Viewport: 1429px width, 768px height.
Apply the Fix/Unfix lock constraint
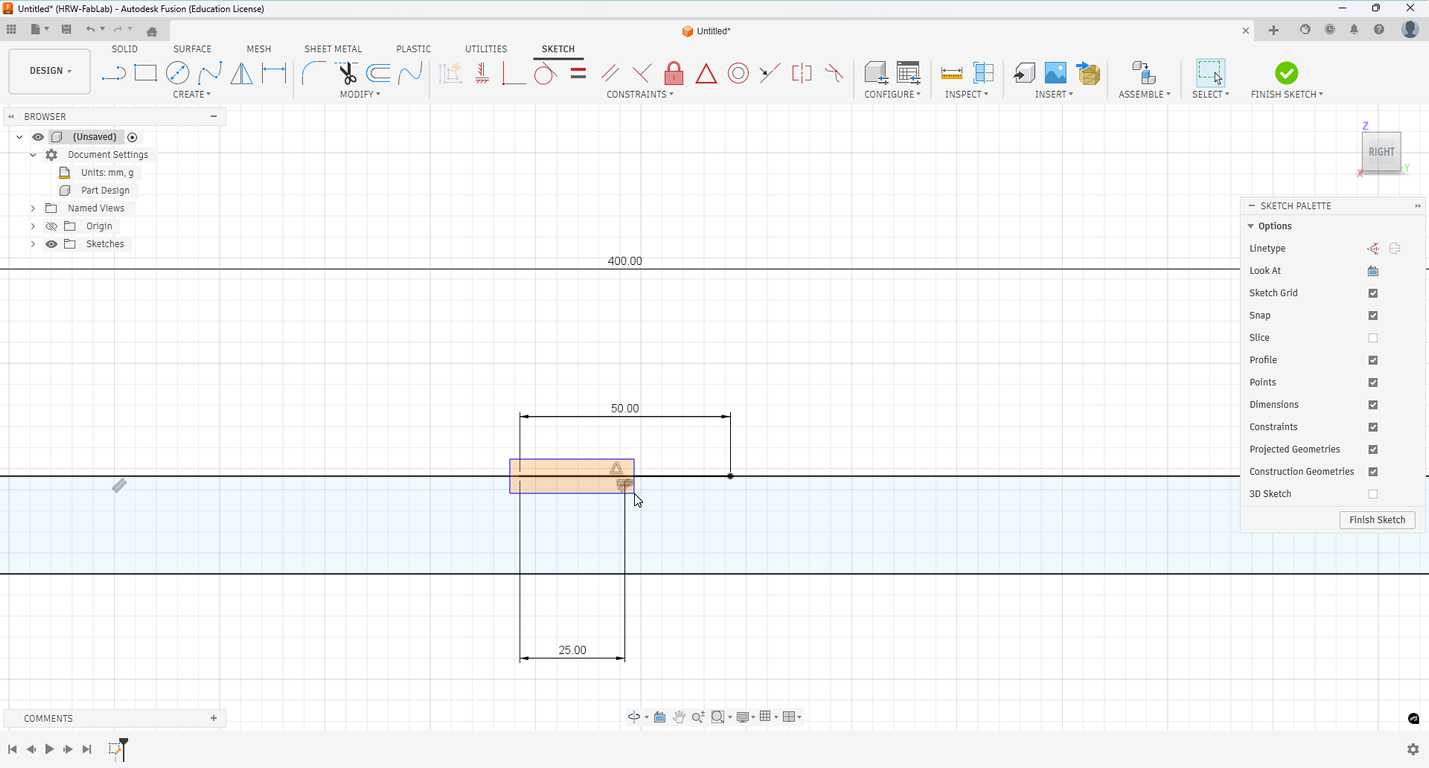click(x=674, y=73)
